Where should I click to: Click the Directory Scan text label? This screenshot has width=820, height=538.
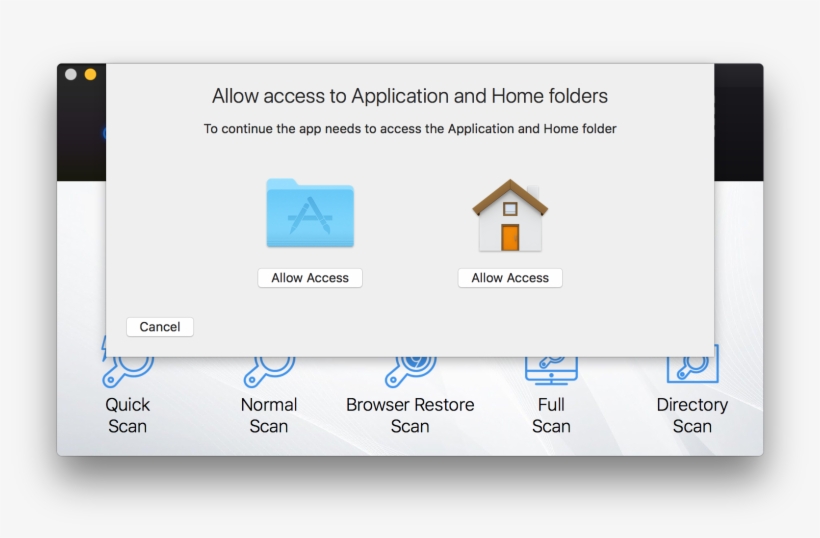(x=692, y=415)
